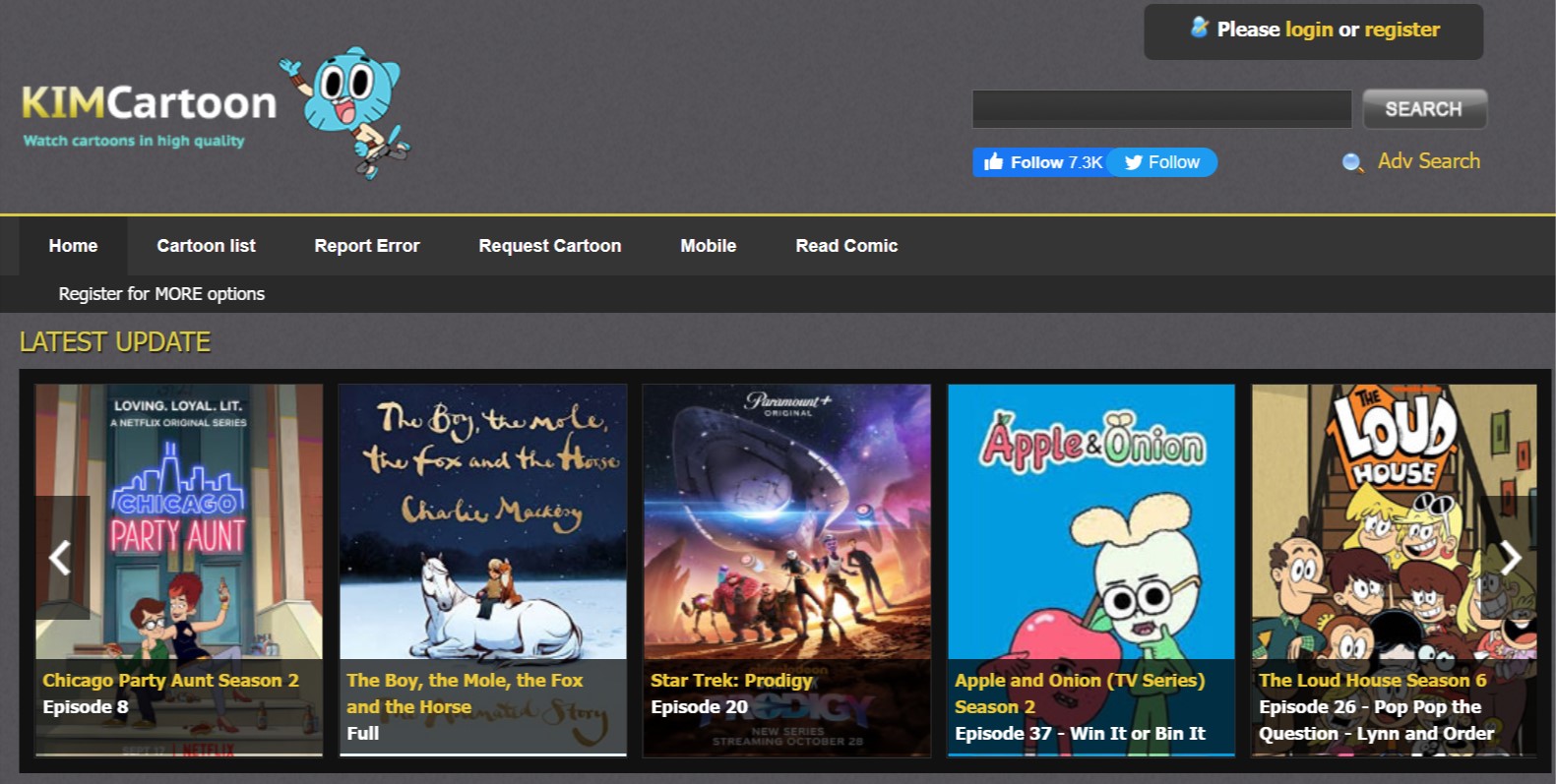The image size is (1556, 784).
Task: Click Episode 8 under Chicago Party Aunt
Action: click(86, 707)
